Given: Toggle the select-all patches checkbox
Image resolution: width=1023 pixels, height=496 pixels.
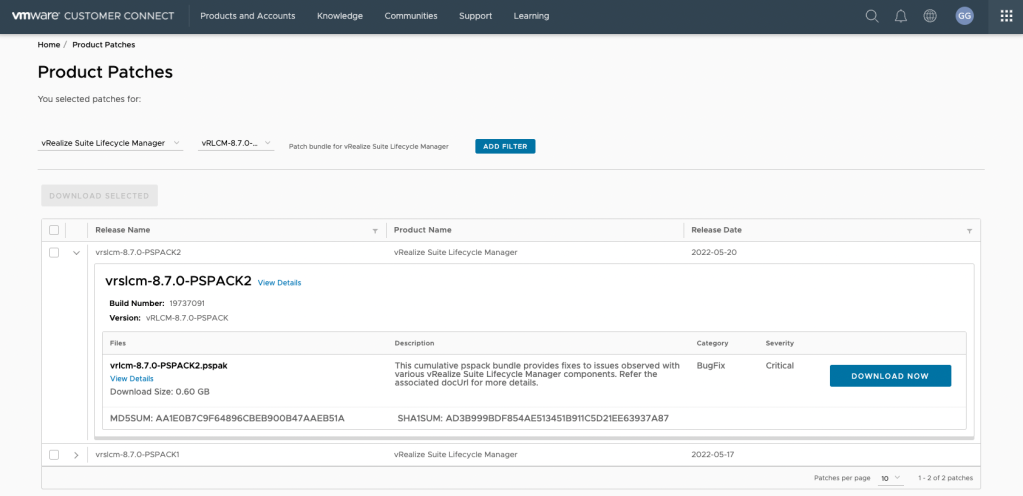Looking at the screenshot, I should [54, 230].
